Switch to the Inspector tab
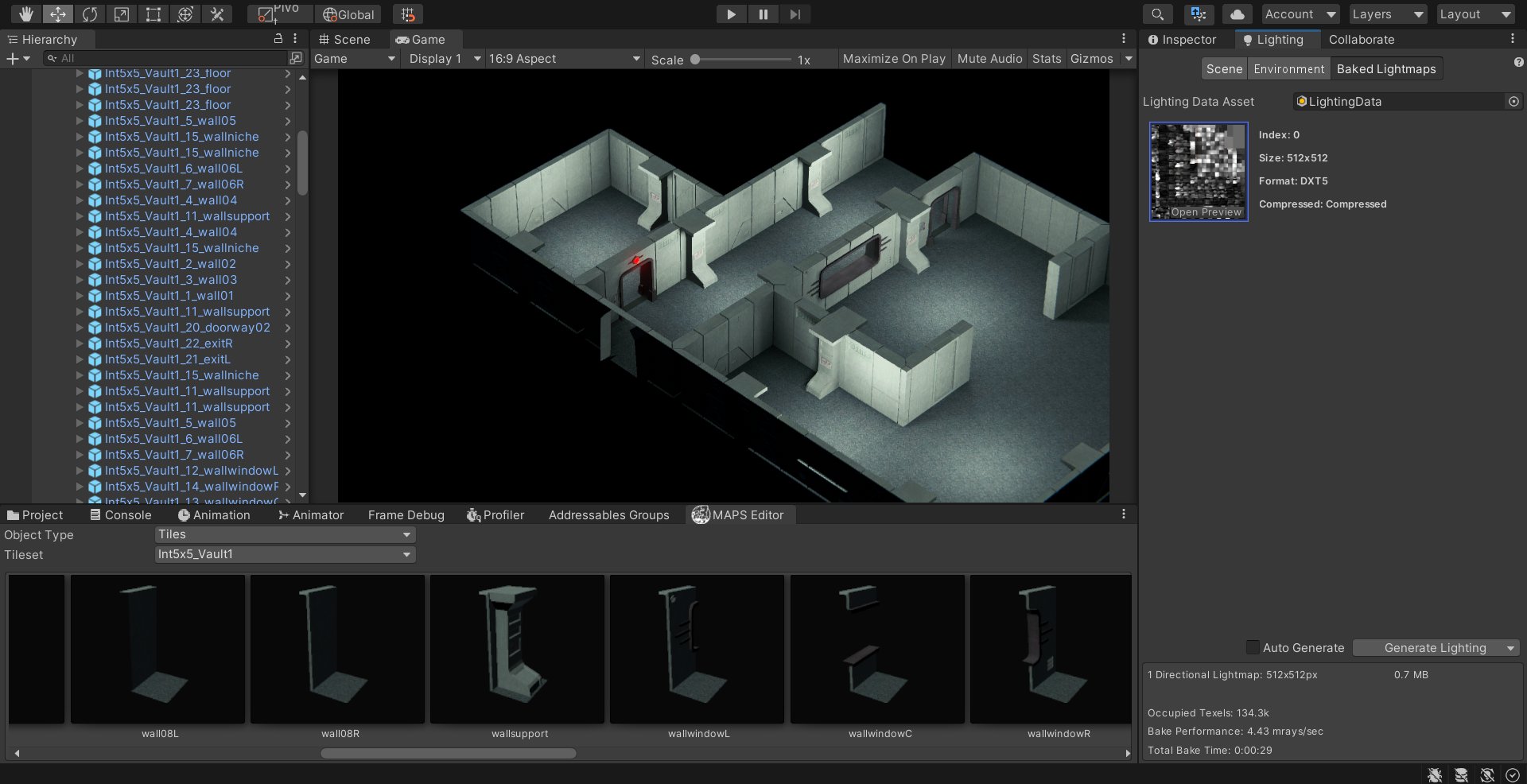 coord(1182,39)
